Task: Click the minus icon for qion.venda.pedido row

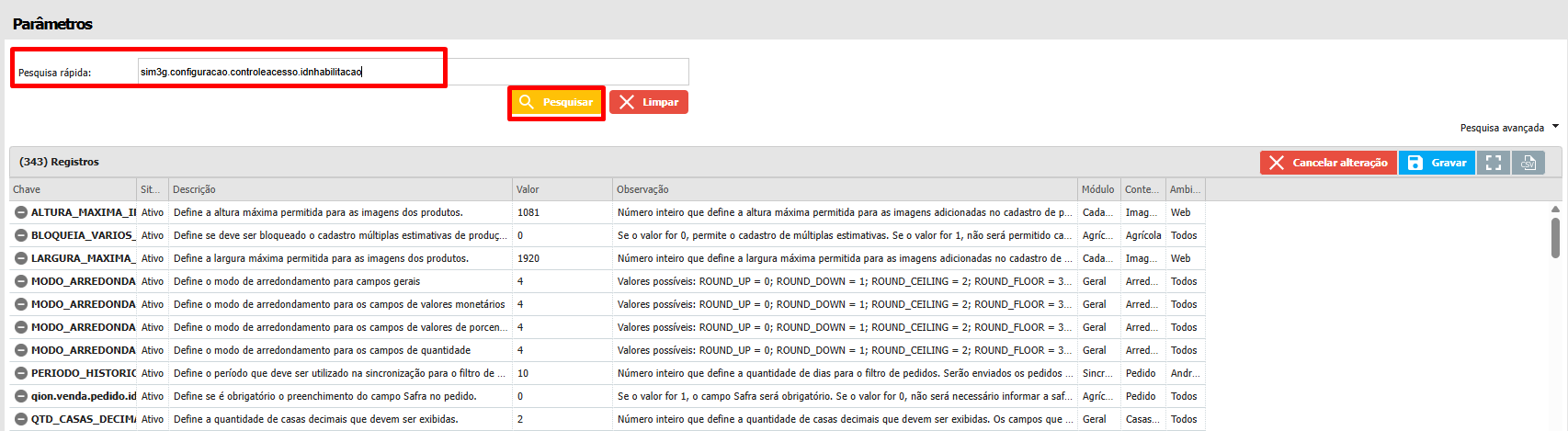Action: coord(21,396)
